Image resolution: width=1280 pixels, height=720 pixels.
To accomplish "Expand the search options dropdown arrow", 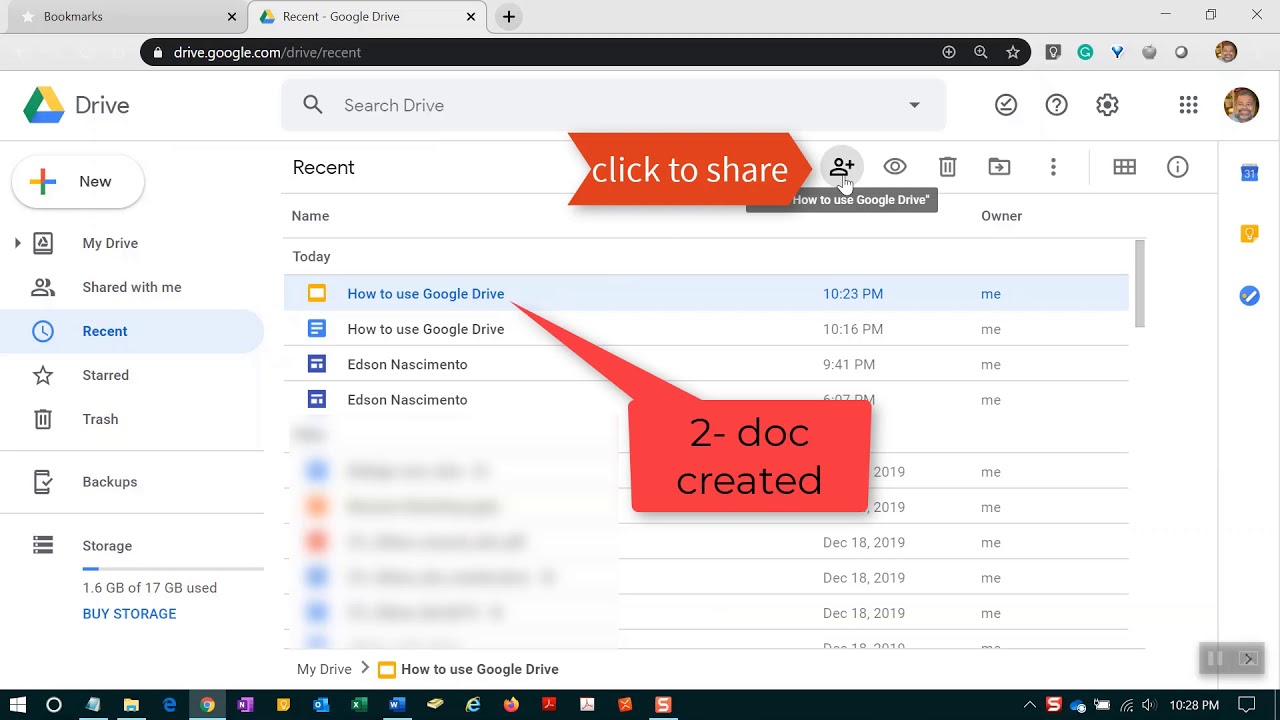I will (914, 105).
